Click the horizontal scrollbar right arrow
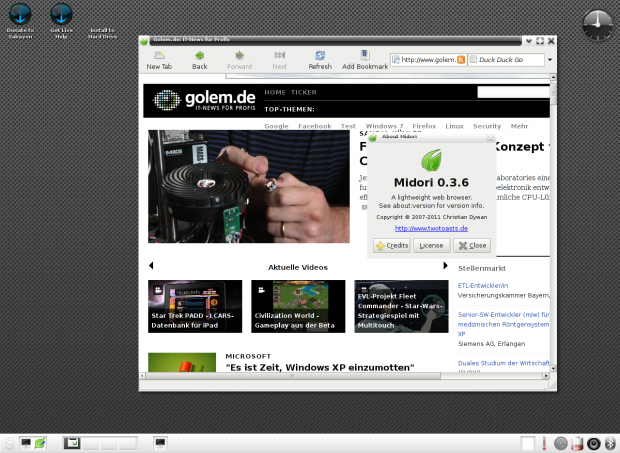 (546, 376)
